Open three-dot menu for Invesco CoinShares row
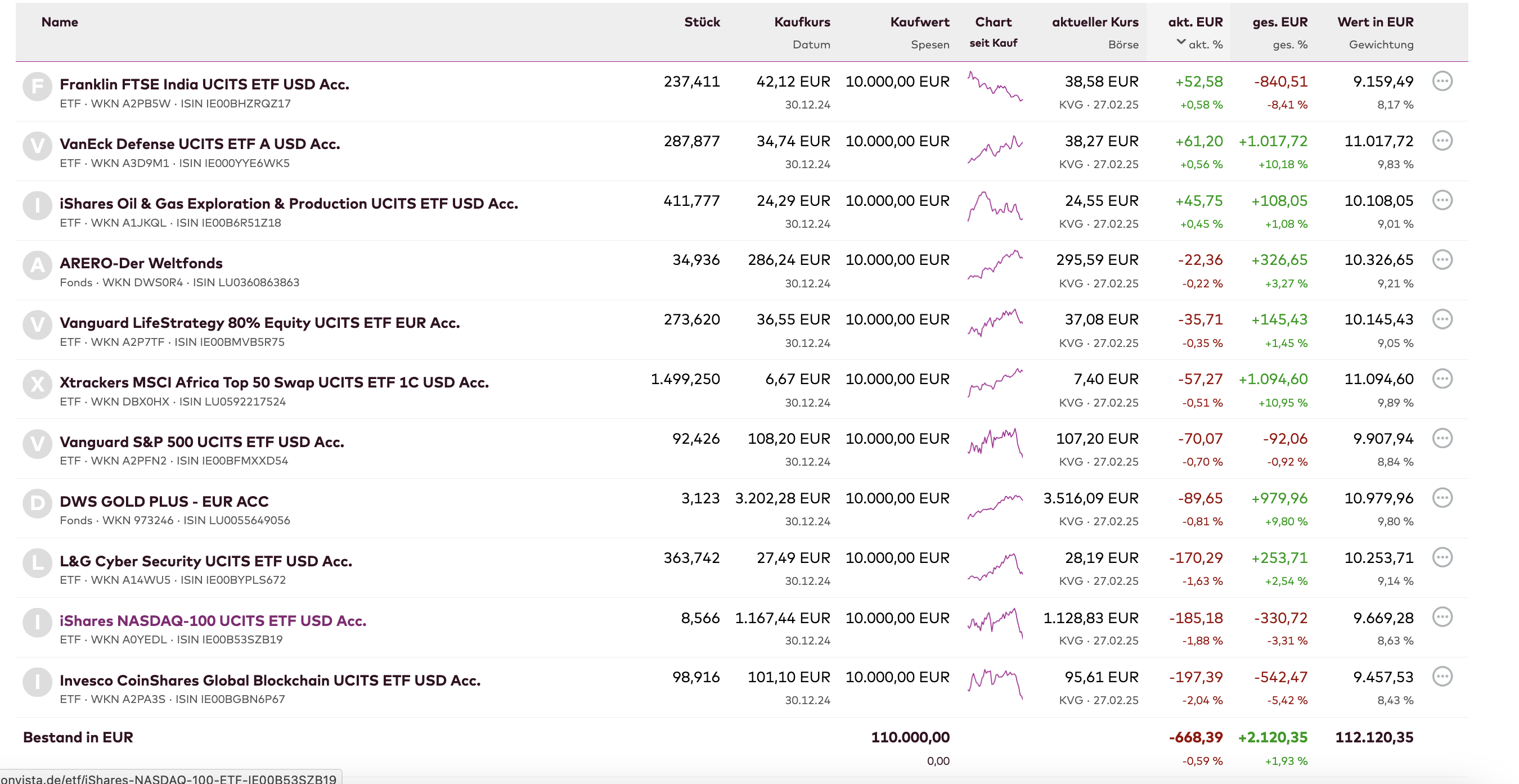Viewport: 1519px width, 784px height. tap(1442, 677)
